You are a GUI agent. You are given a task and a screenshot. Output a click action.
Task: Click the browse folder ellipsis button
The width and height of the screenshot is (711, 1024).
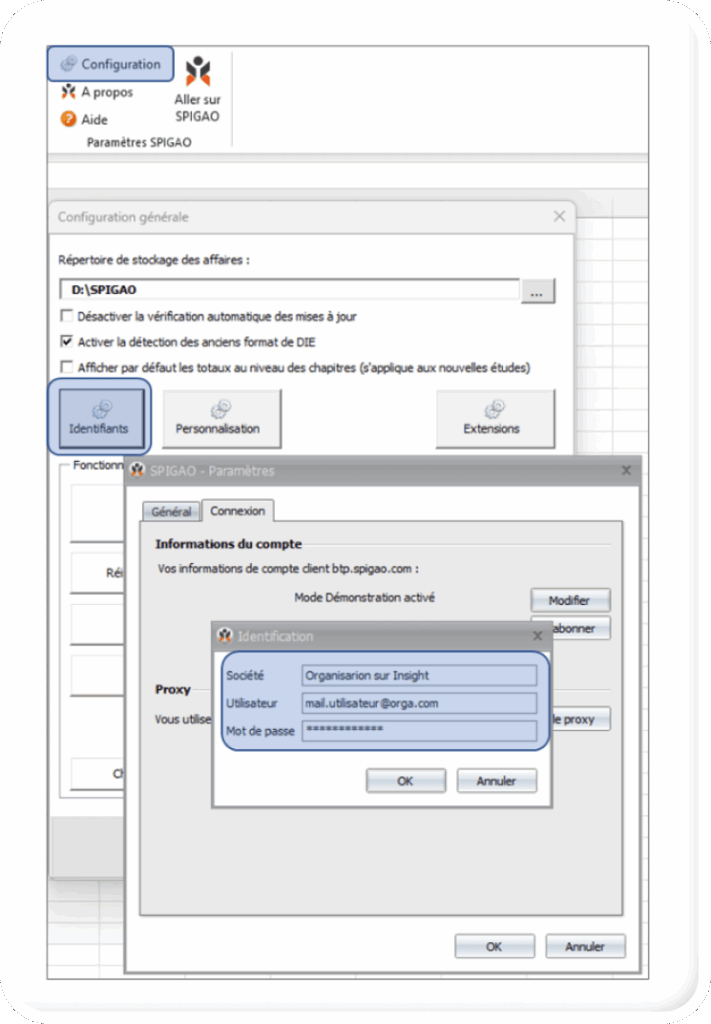(x=537, y=292)
